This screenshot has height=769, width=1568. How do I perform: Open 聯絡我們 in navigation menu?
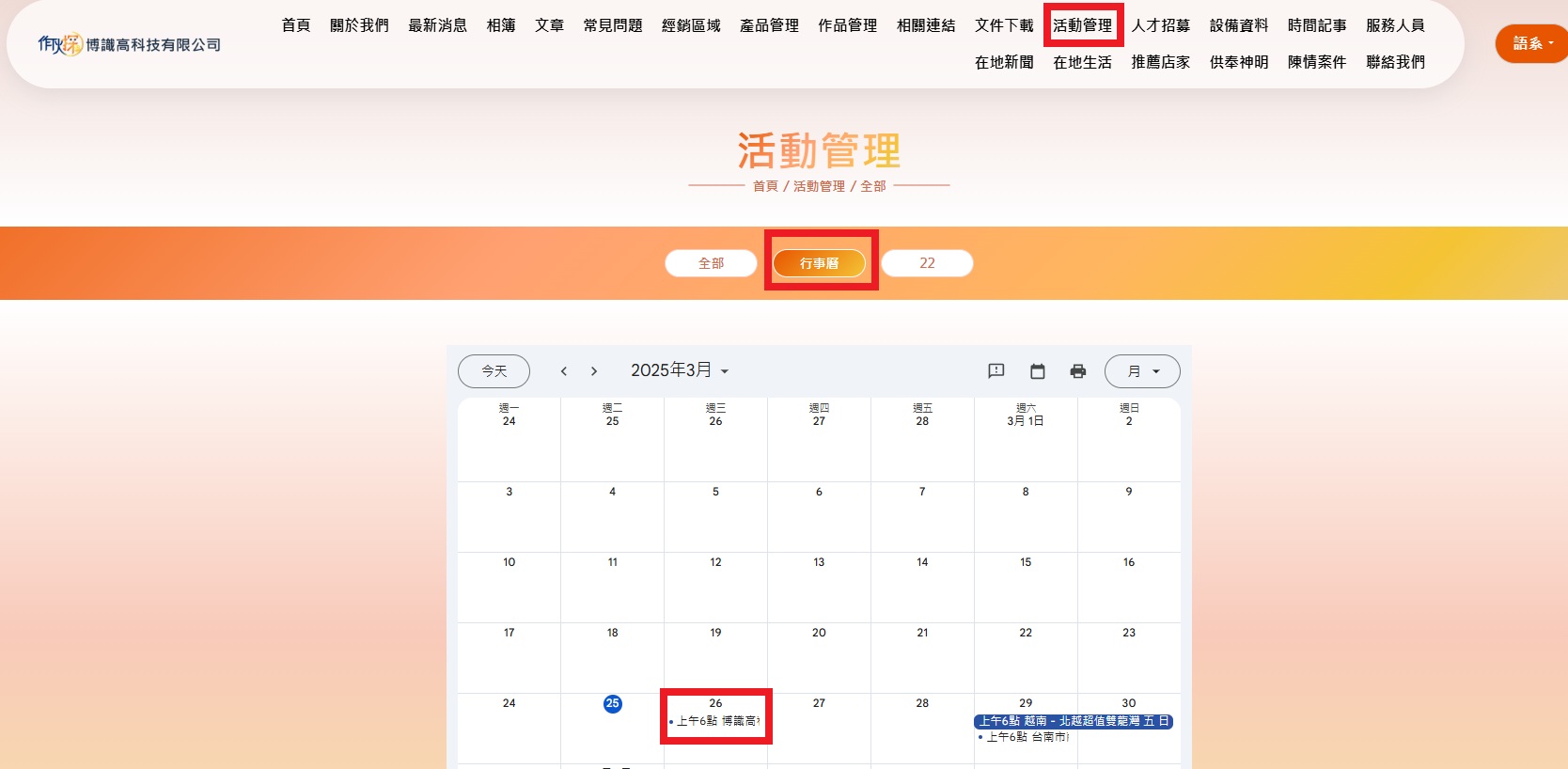coord(1395,62)
